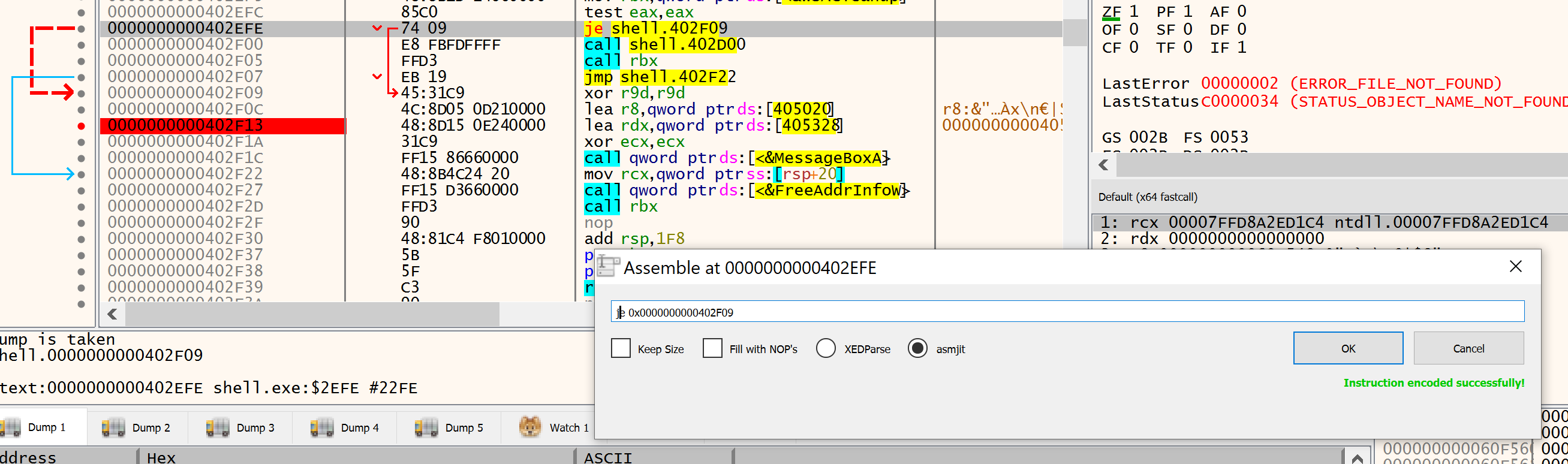Cancel the Assemble dialog
The image size is (1568, 464).
tap(1468, 348)
